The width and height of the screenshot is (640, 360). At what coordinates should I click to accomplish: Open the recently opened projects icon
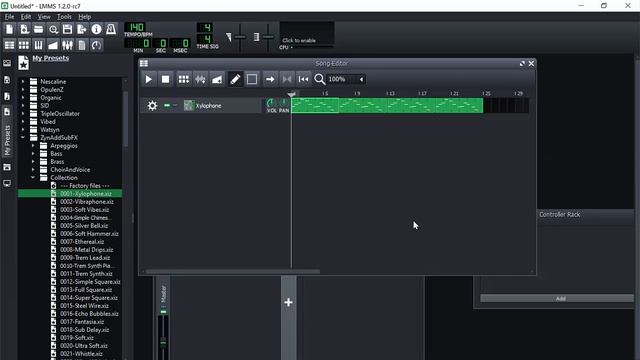[x=53, y=29]
